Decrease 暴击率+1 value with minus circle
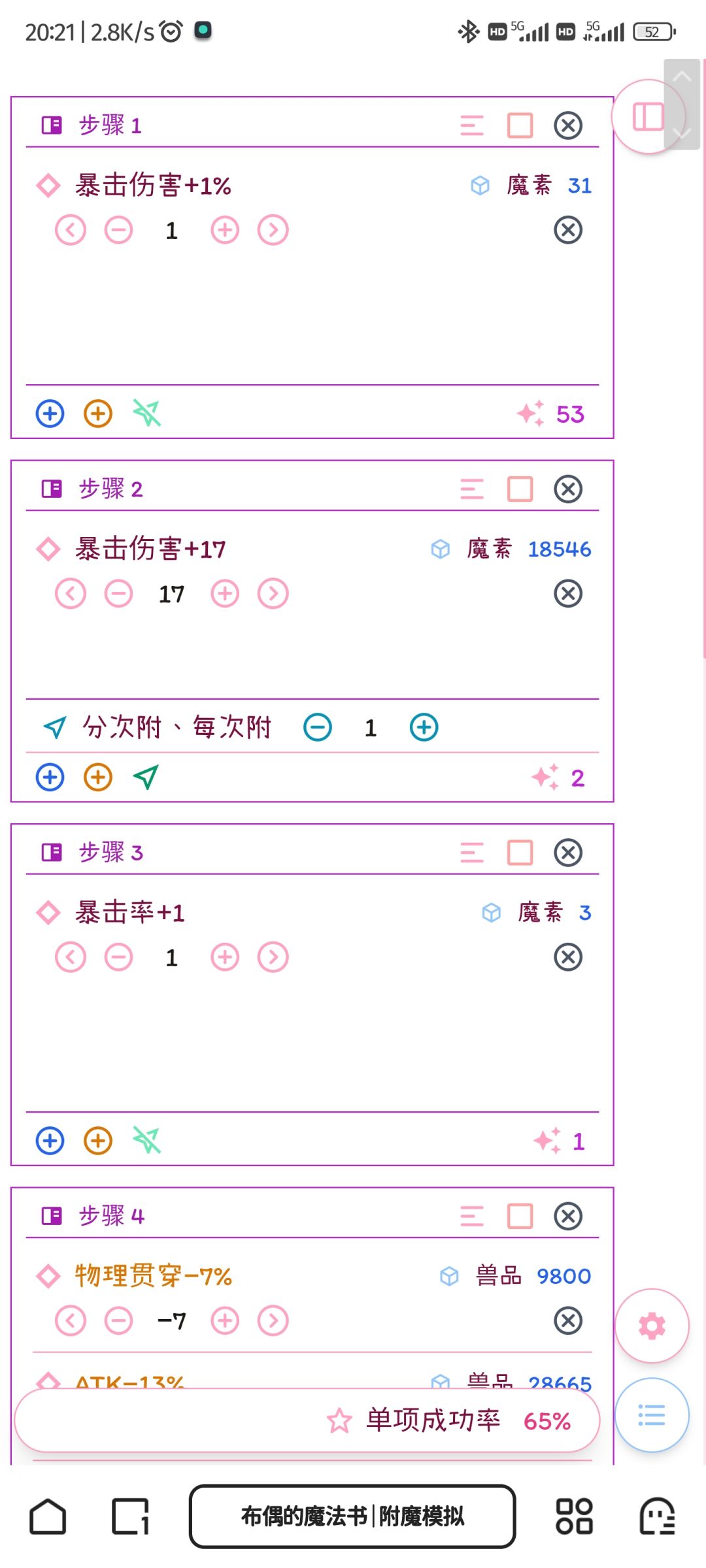 point(119,958)
